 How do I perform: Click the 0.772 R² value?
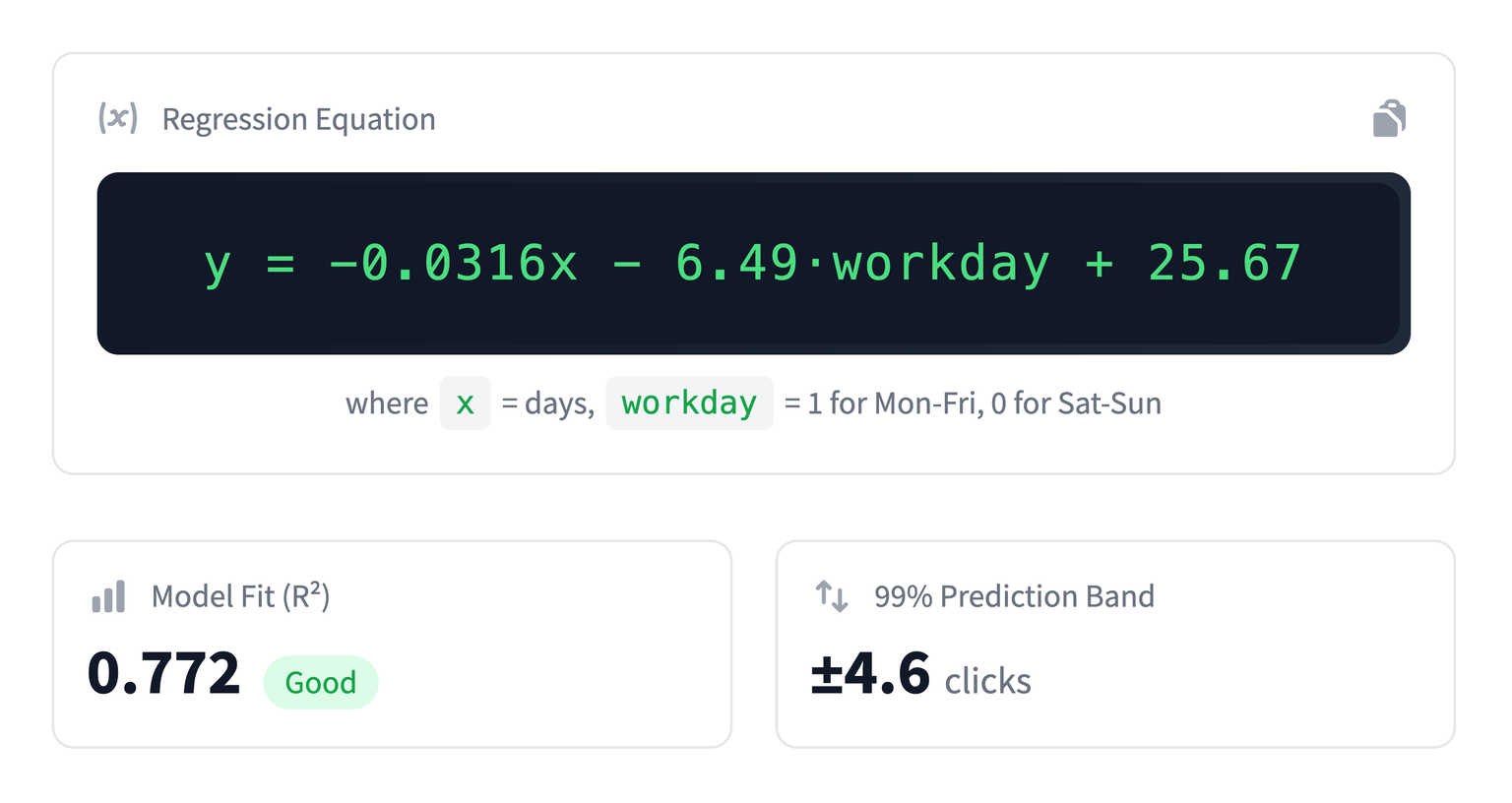pyautogui.click(x=163, y=675)
